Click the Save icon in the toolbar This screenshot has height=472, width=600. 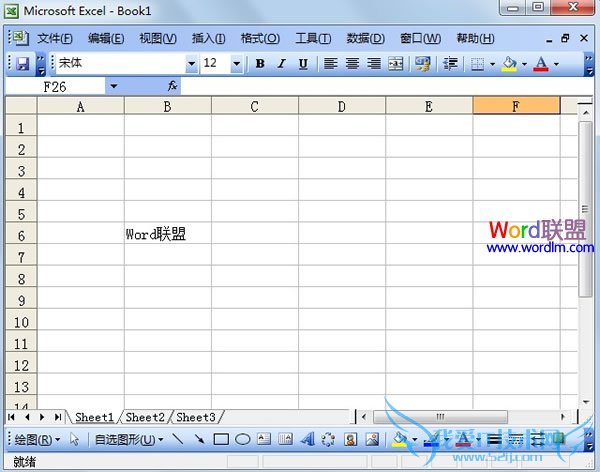point(23,64)
